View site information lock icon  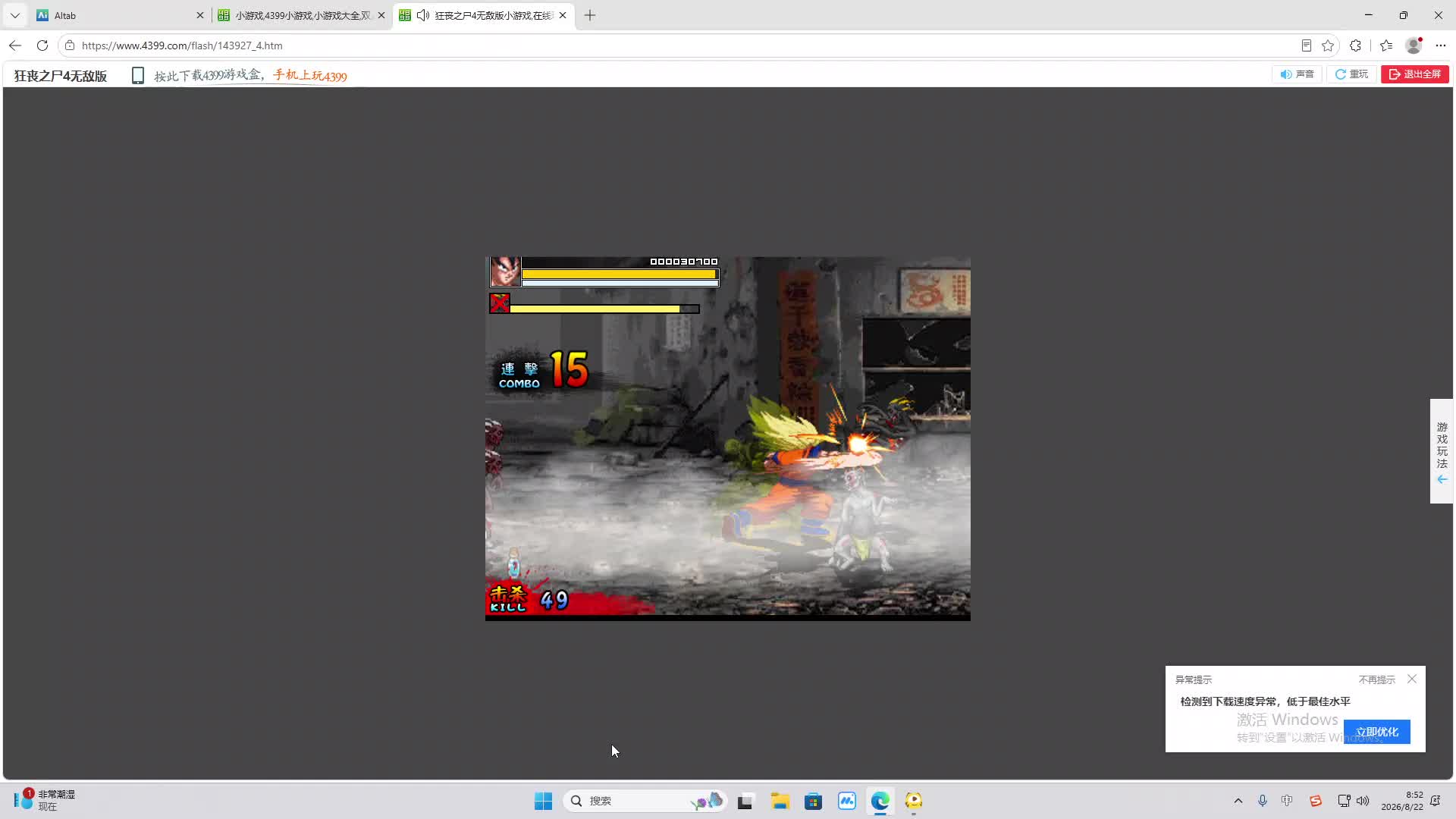coord(70,45)
